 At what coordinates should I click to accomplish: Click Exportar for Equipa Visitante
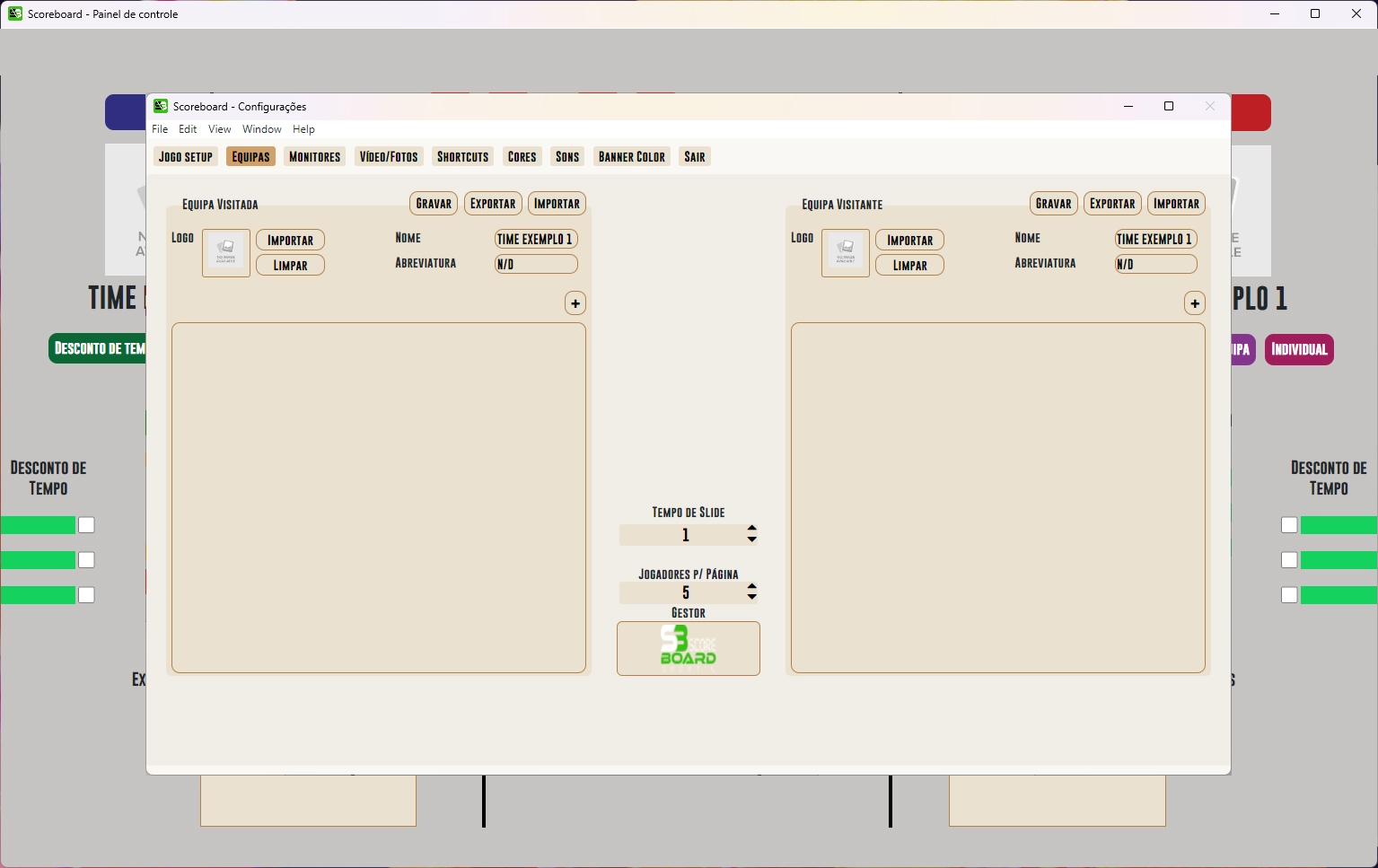(x=1112, y=204)
